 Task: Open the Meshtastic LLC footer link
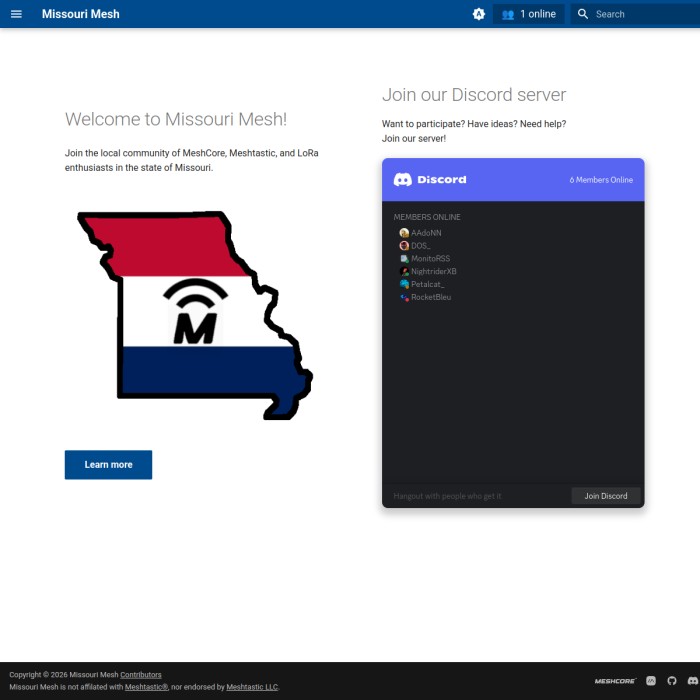[x=252, y=687]
